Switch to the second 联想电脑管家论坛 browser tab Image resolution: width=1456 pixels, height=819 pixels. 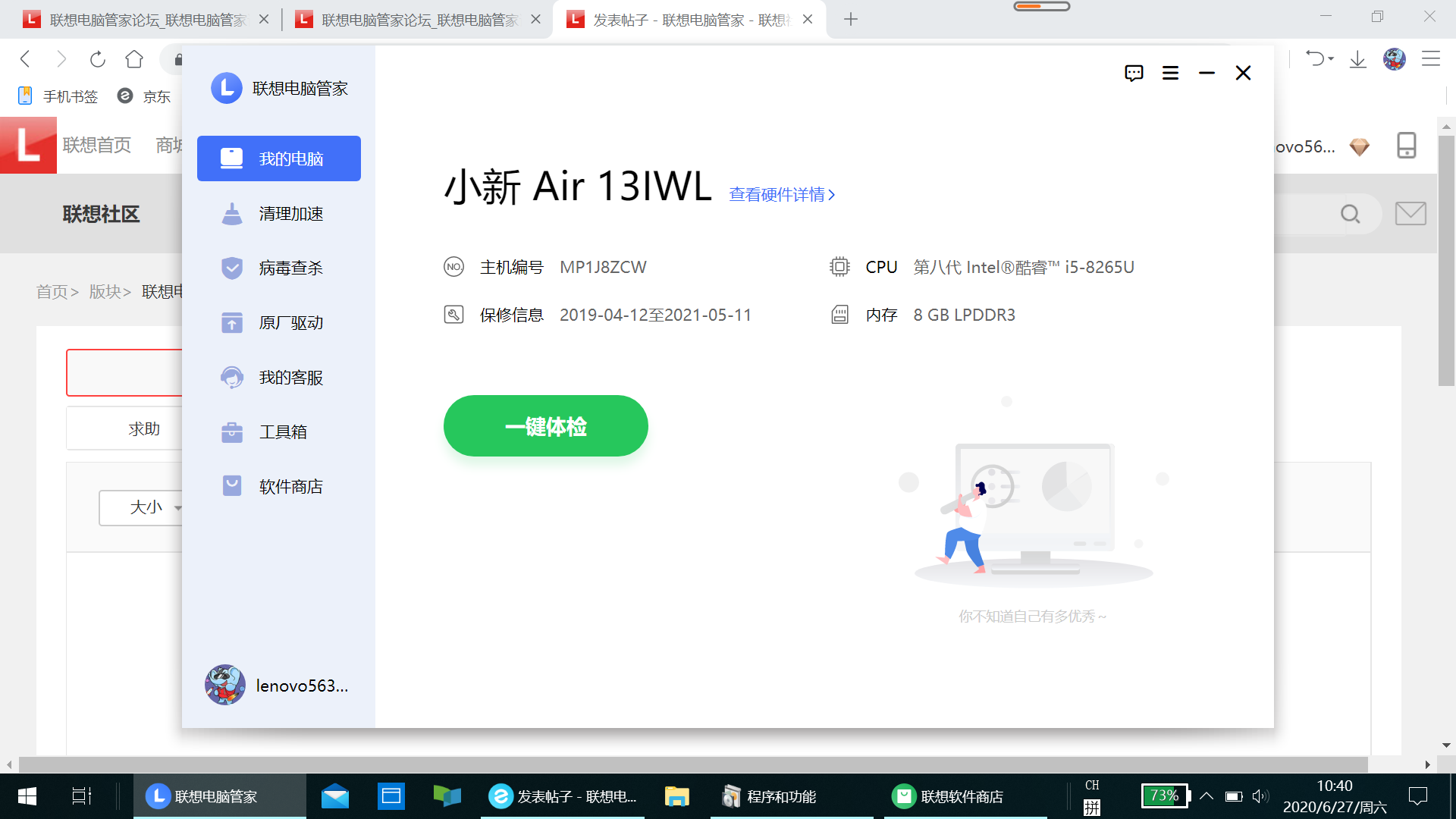[416, 20]
